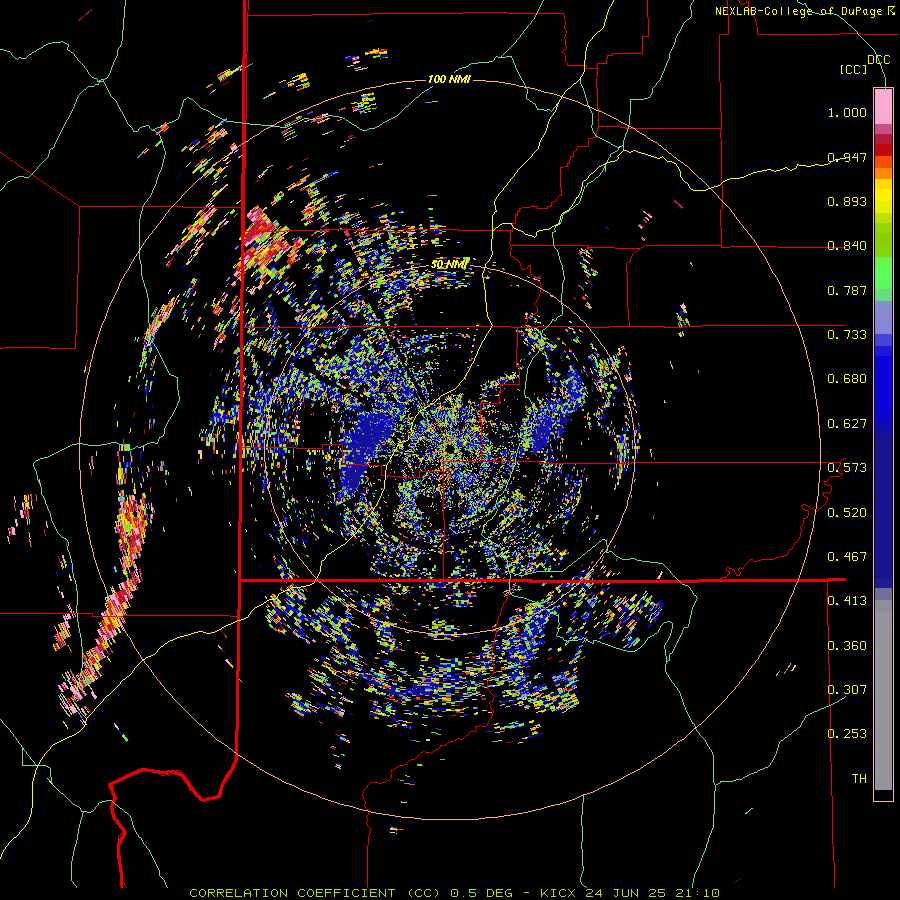
Task: Click the 100 NMI range ring label
Action: coord(449,79)
